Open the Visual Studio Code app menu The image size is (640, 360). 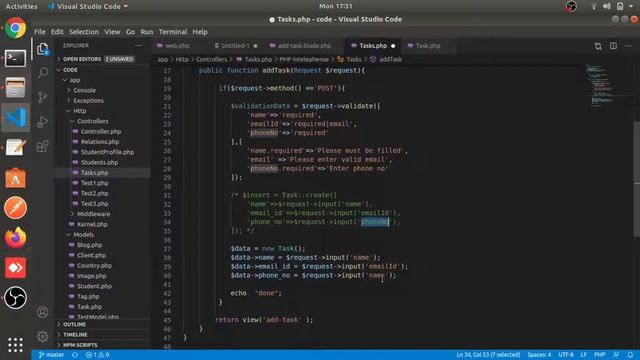point(88,7)
